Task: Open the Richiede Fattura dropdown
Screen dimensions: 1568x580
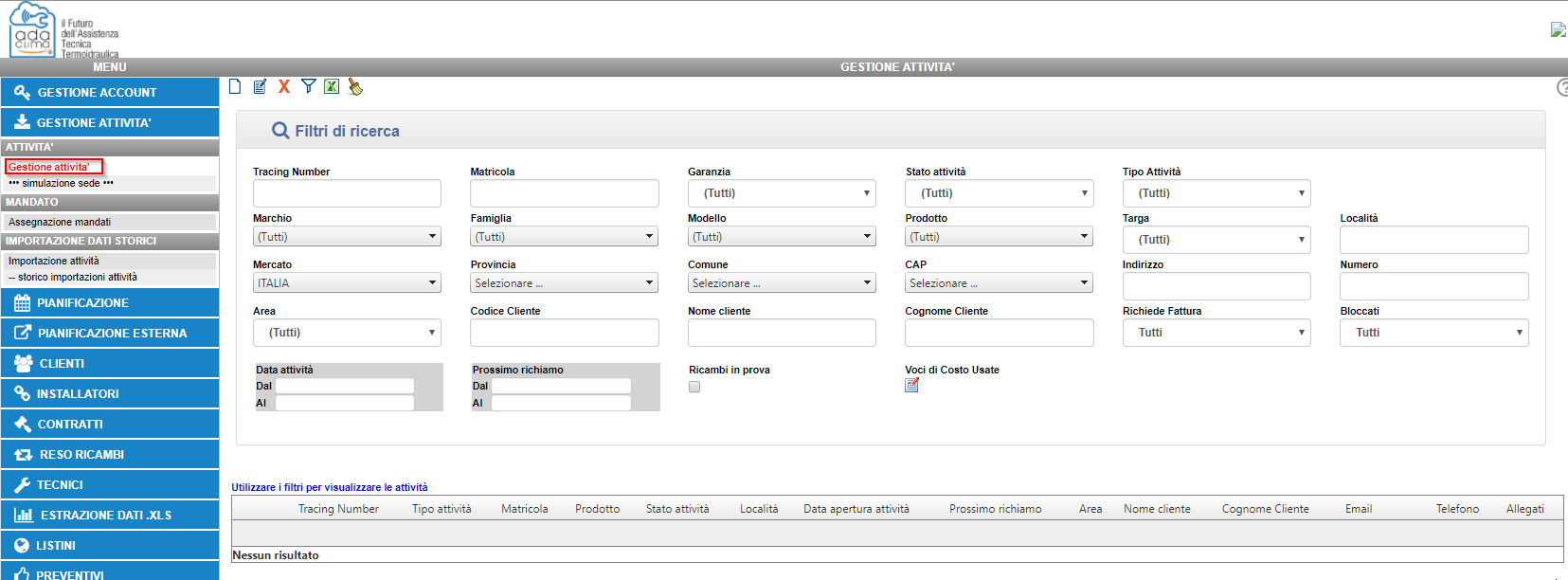Action: click(x=1217, y=333)
